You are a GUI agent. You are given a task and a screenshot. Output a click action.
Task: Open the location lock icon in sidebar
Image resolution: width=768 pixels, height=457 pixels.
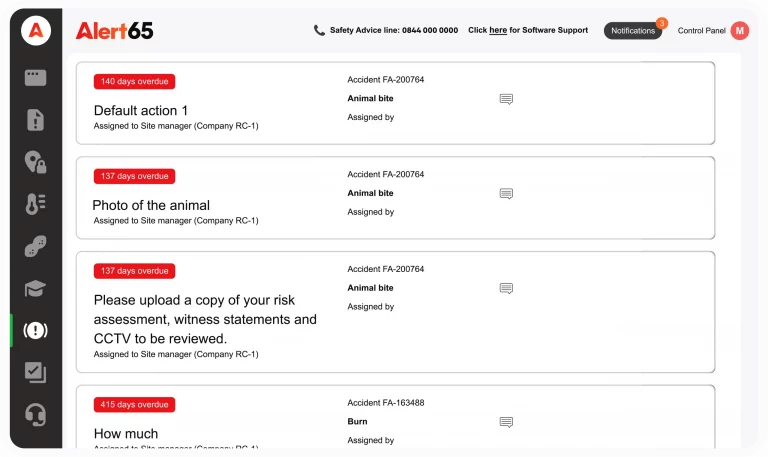[x=36, y=162]
